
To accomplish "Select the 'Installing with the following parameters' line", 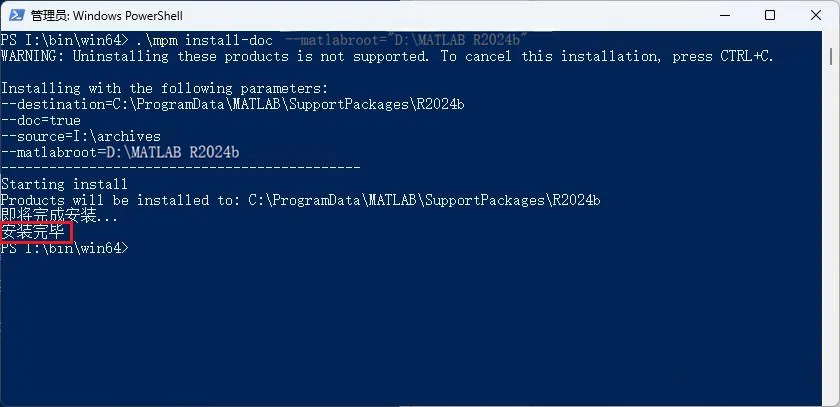I will point(164,88).
